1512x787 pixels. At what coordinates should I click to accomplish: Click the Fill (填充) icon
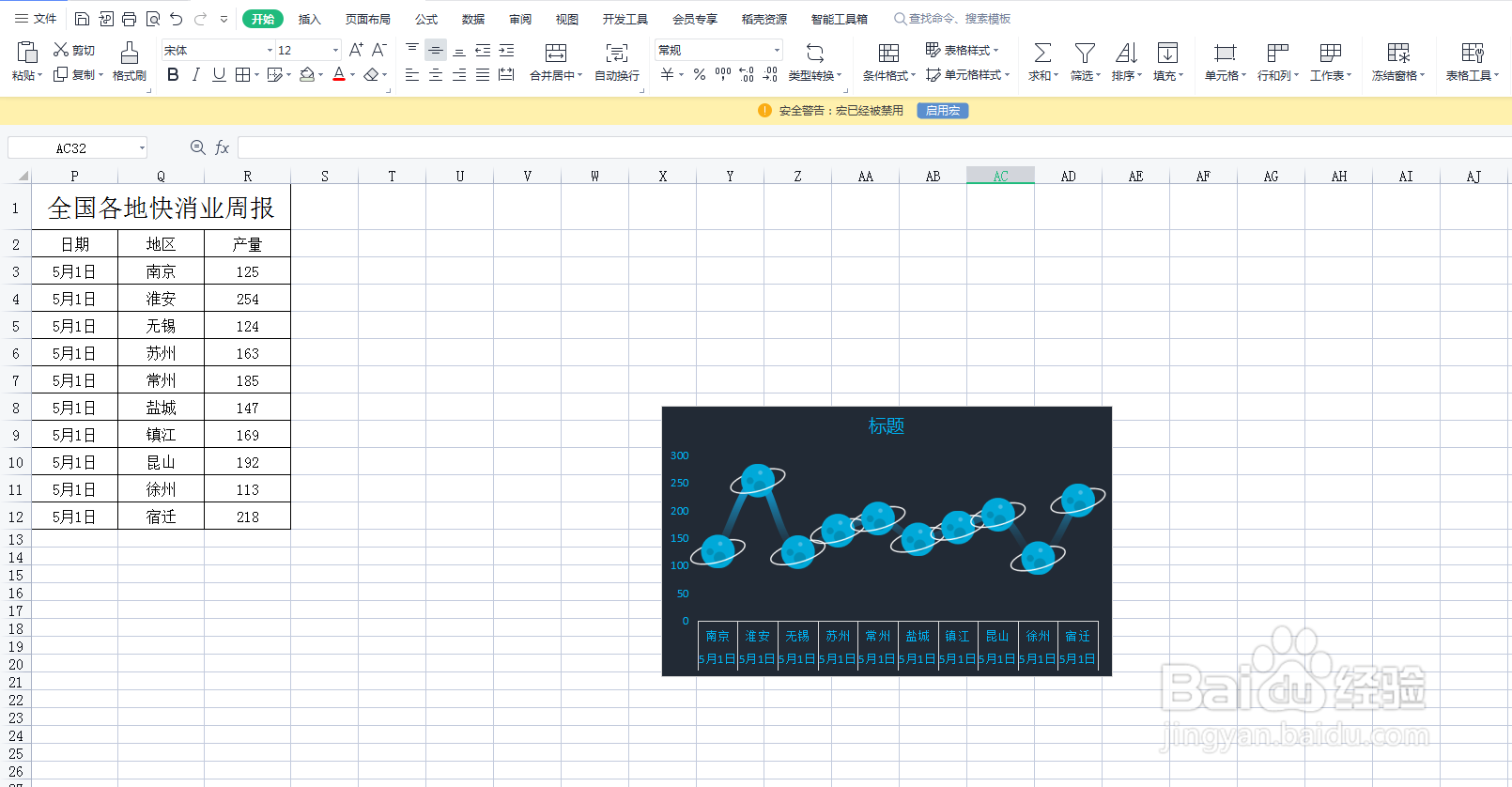pos(1167,53)
